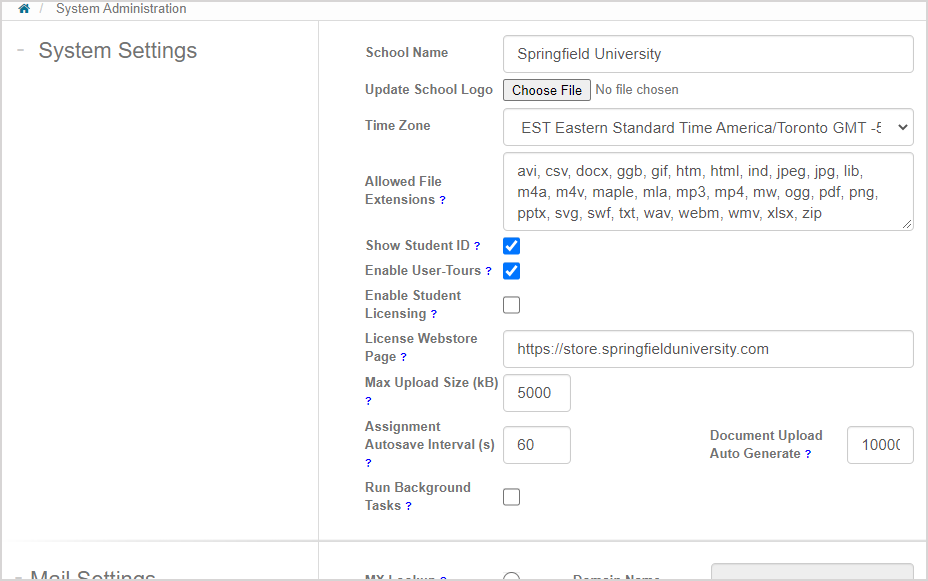This screenshot has height=581, width=928.
Task: Click Choose File for school logo
Action: (546, 90)
